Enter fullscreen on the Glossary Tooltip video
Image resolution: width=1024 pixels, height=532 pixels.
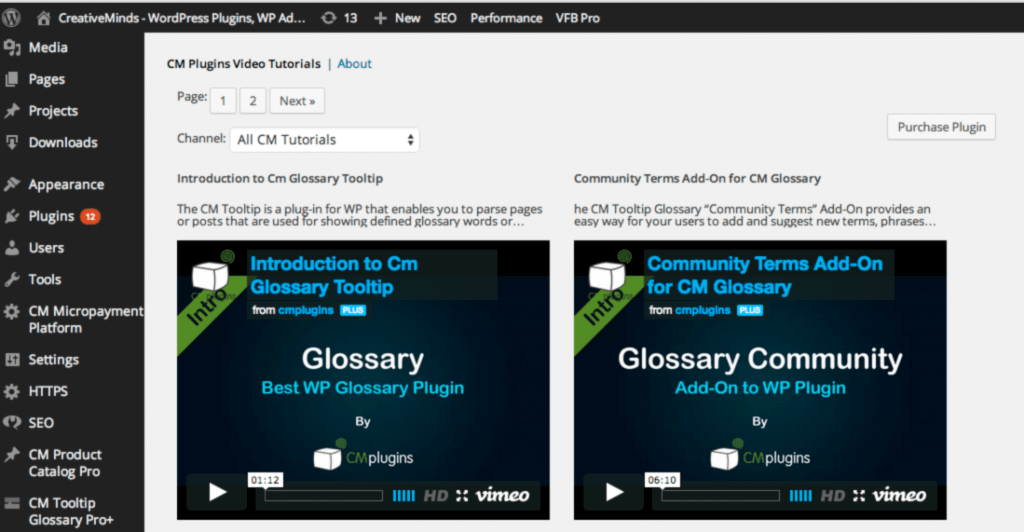[462, 496]
